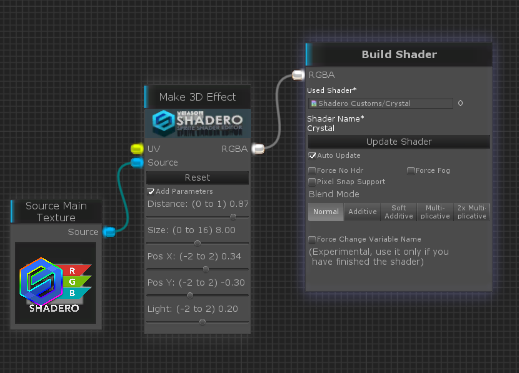Screen dimensions: 519x373
Task: Select the Soft Additive blend mode
Action: point(399,212)
